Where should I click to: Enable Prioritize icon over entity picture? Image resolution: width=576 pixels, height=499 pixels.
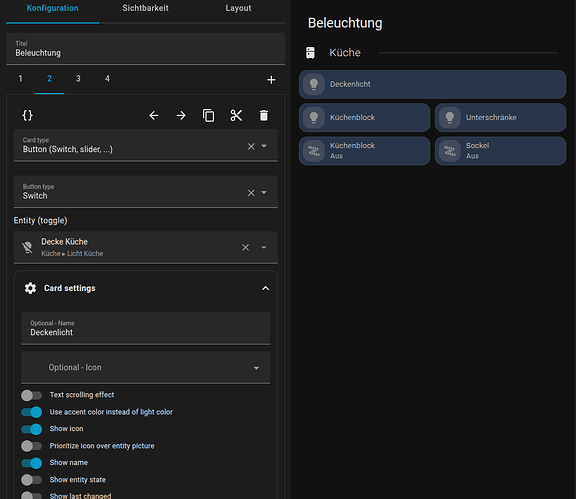point(32,446)
